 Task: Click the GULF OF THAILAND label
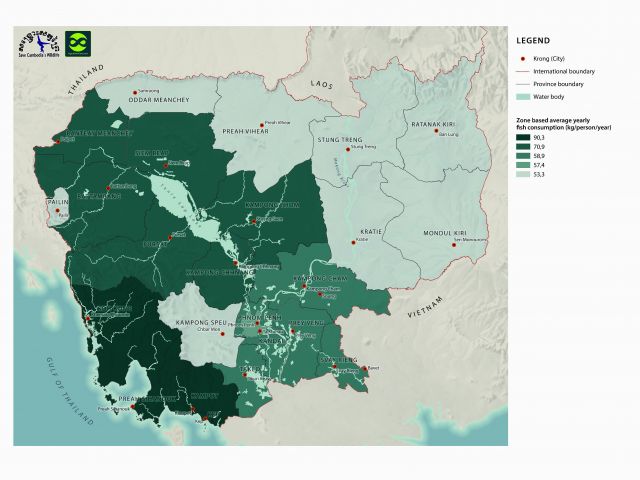69,392
